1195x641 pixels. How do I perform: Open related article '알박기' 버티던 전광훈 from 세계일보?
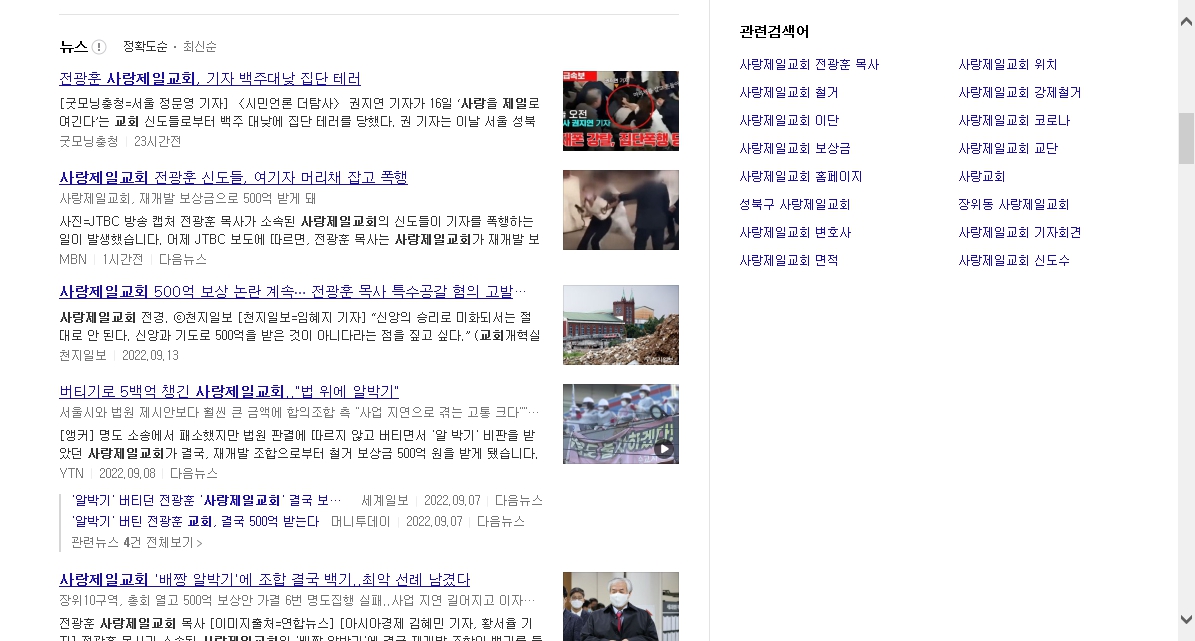tap(207, 501)
